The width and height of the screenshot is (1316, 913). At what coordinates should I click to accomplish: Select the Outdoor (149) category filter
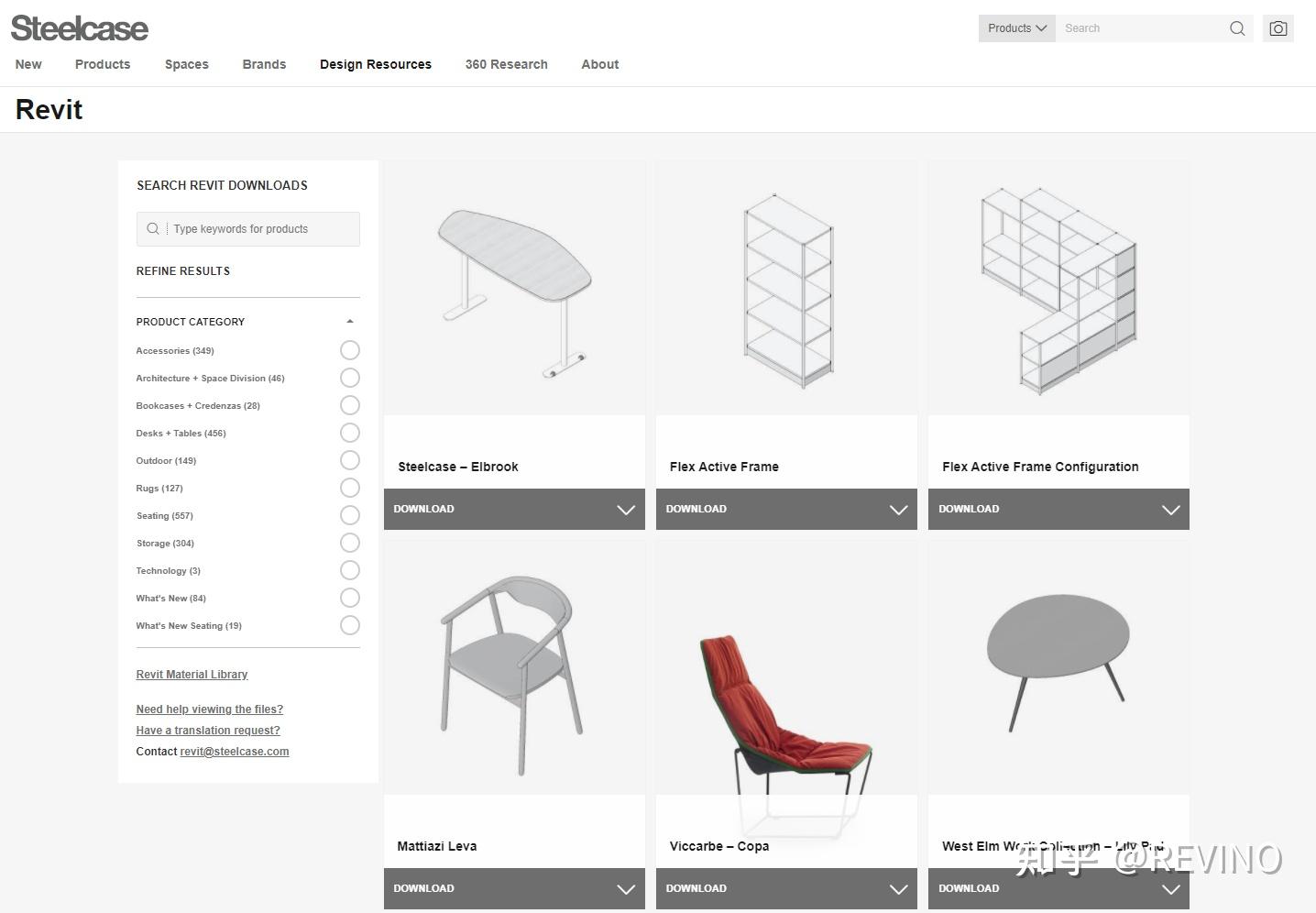(350, 460)
